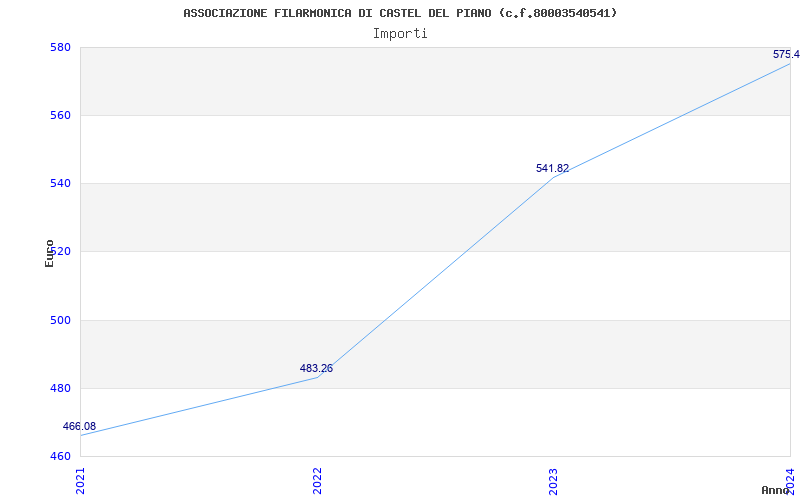Click the 580 y-axis tick label
Image resolution: width=800 pixels, height=500 pixels.
coord(59,47)
